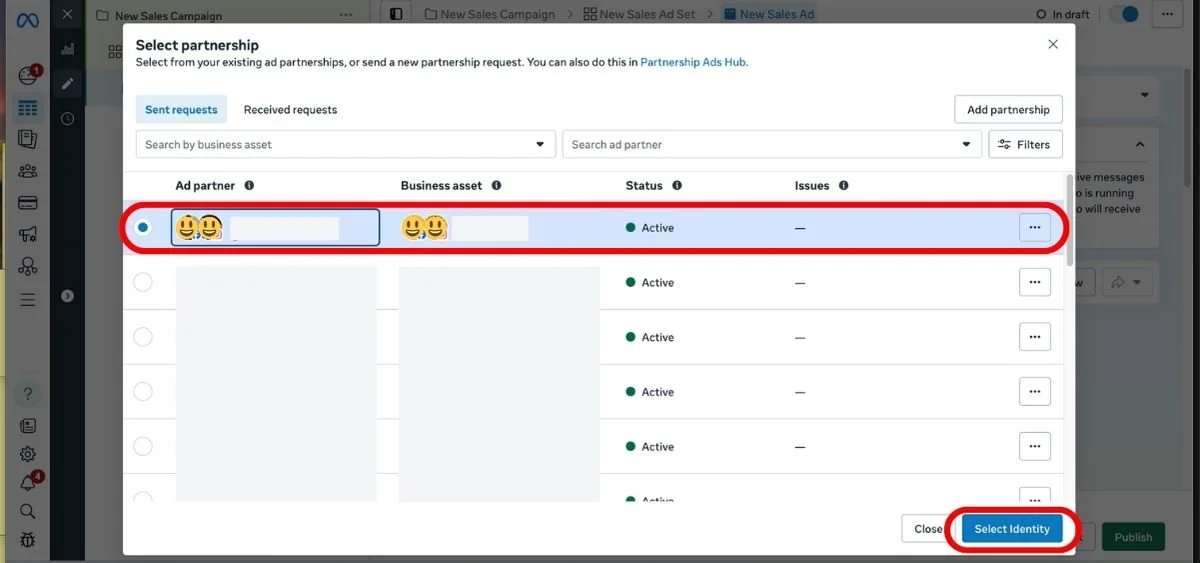
Task: Open the more options button in top bar
Action: tap(1168, 14)
